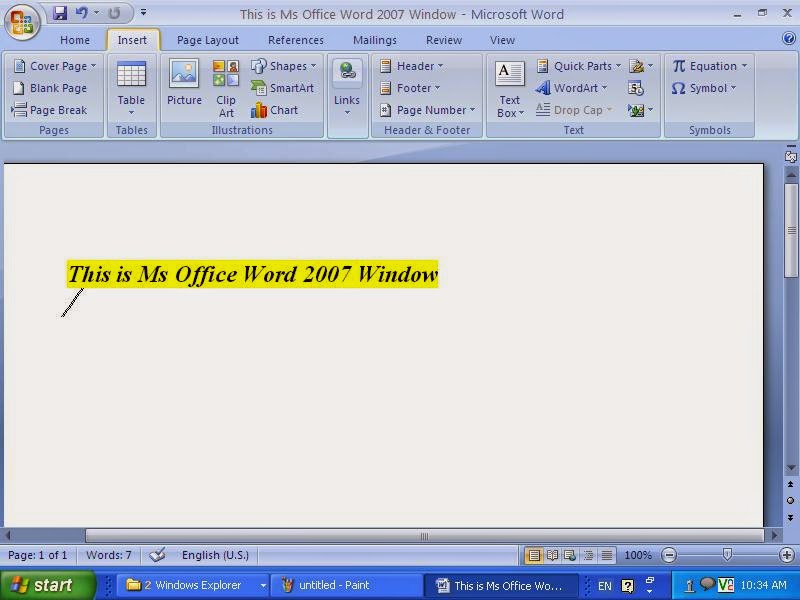The height and width of the screenshot is (600, 800).
Task: Click the Page: 1 of 1 status indicator
Action: point(38,555)
